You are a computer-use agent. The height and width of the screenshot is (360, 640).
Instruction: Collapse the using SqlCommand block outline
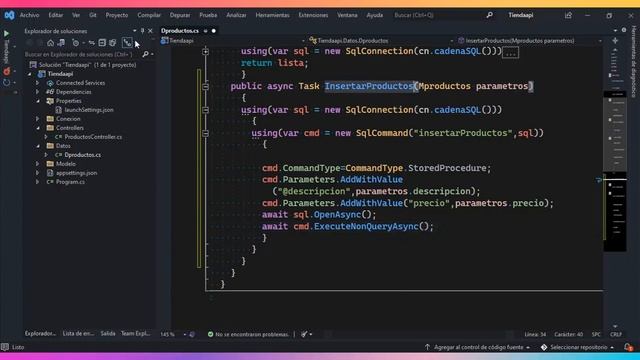coord(206,133)
